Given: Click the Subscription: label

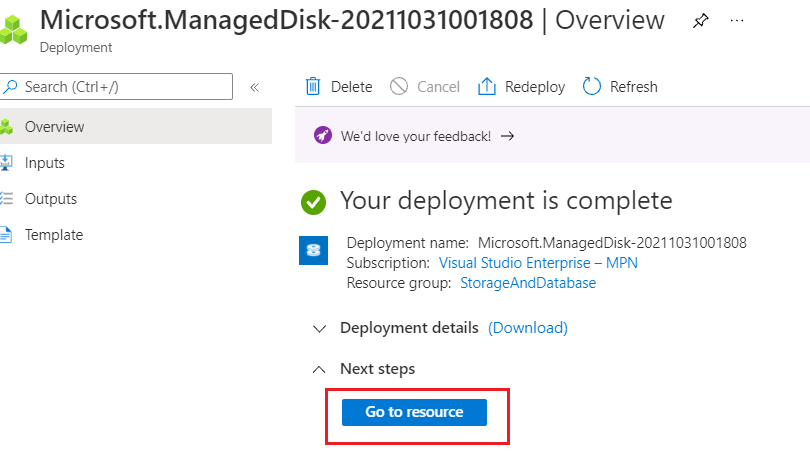Looking at the screenshot, I should 388,263.
